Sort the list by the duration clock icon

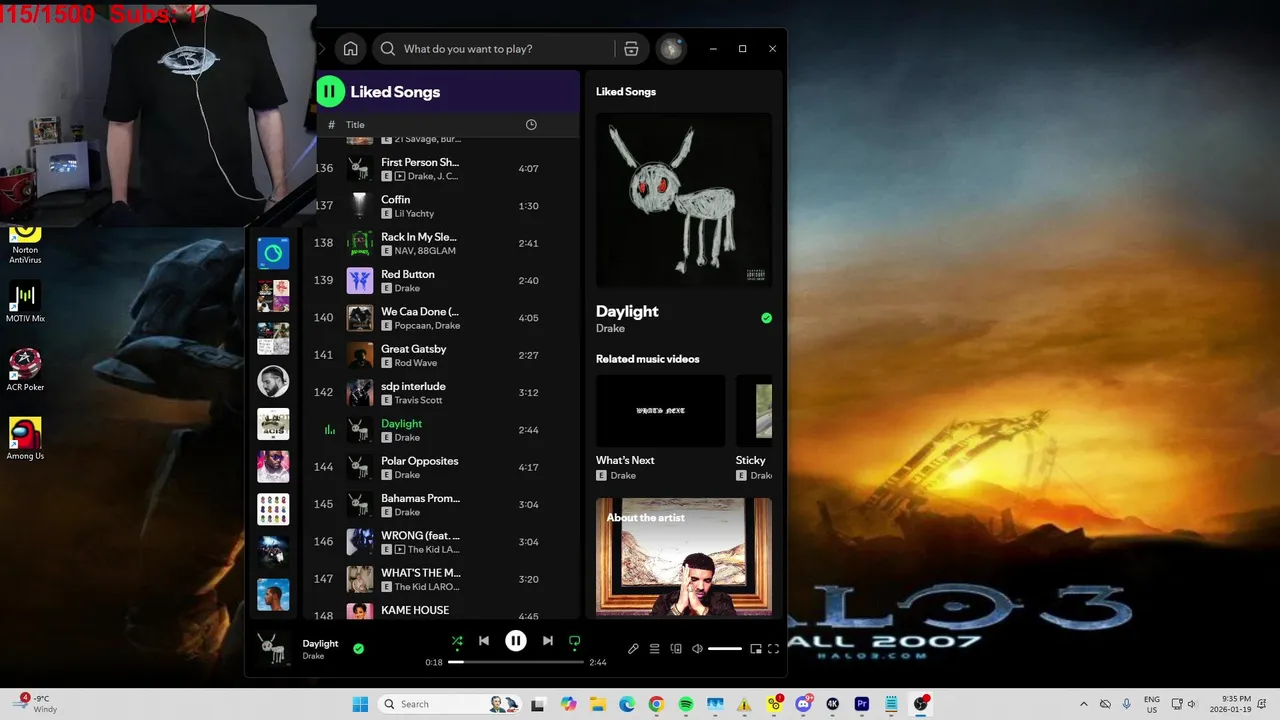(x=531, y=125)
